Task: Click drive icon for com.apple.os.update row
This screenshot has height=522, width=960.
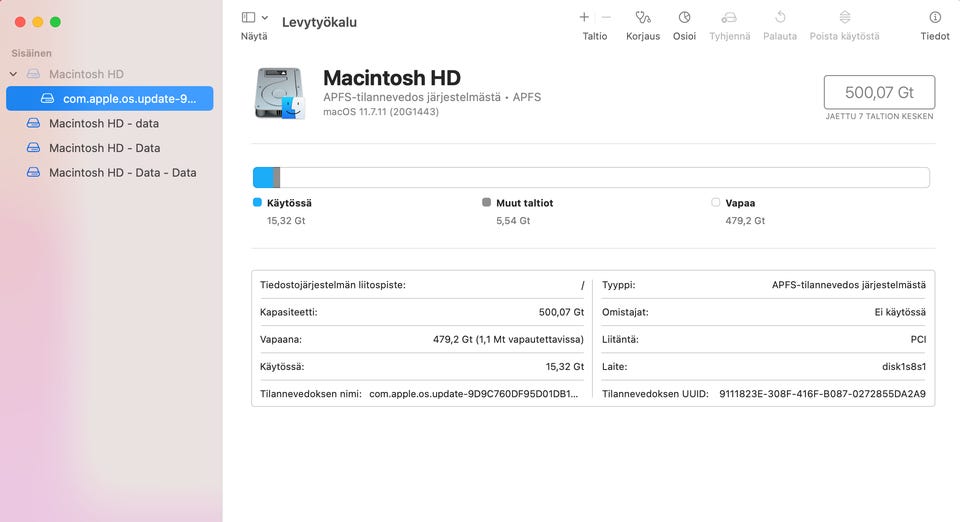Action: 47,99
